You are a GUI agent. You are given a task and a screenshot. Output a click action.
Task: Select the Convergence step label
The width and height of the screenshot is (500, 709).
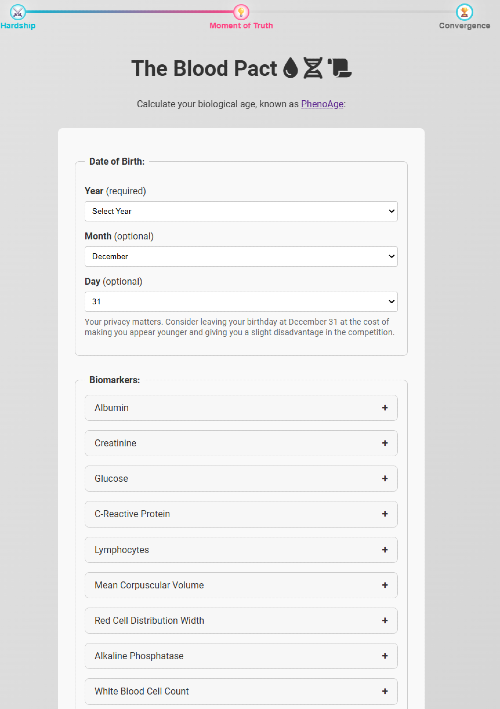tap(464, 26)
